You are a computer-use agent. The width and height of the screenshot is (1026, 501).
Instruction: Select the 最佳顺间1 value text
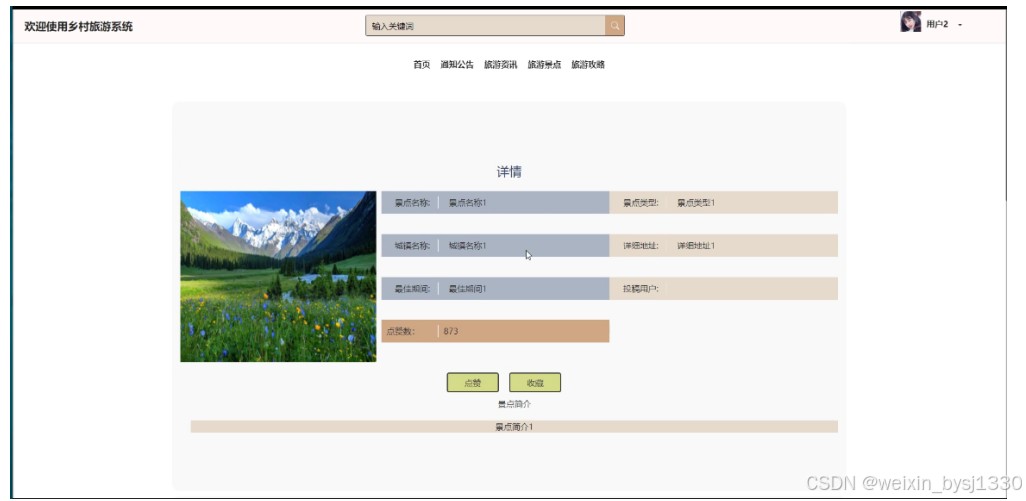point(467,288)
